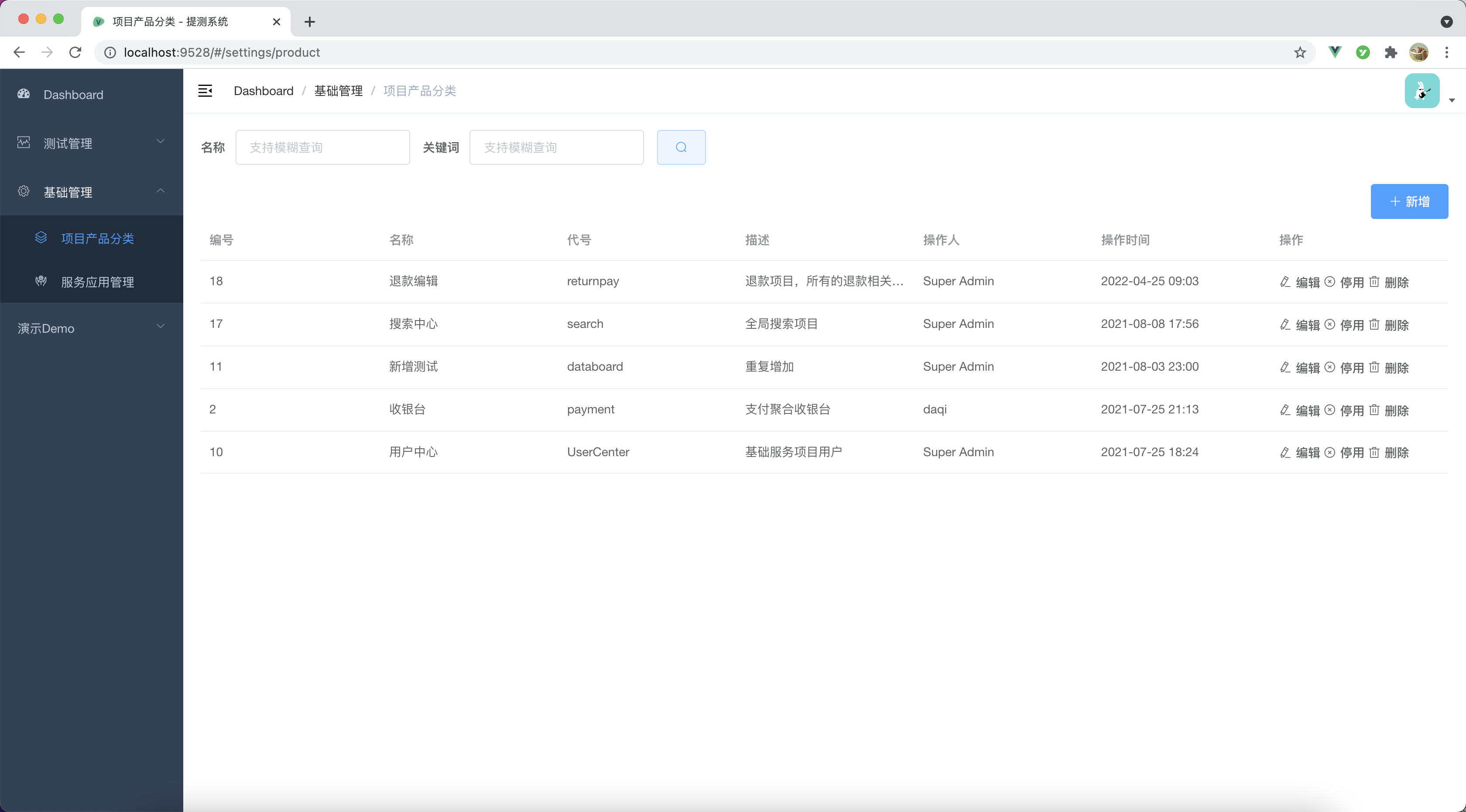Open Dashboard in the sidebar menu

point(92,94)
